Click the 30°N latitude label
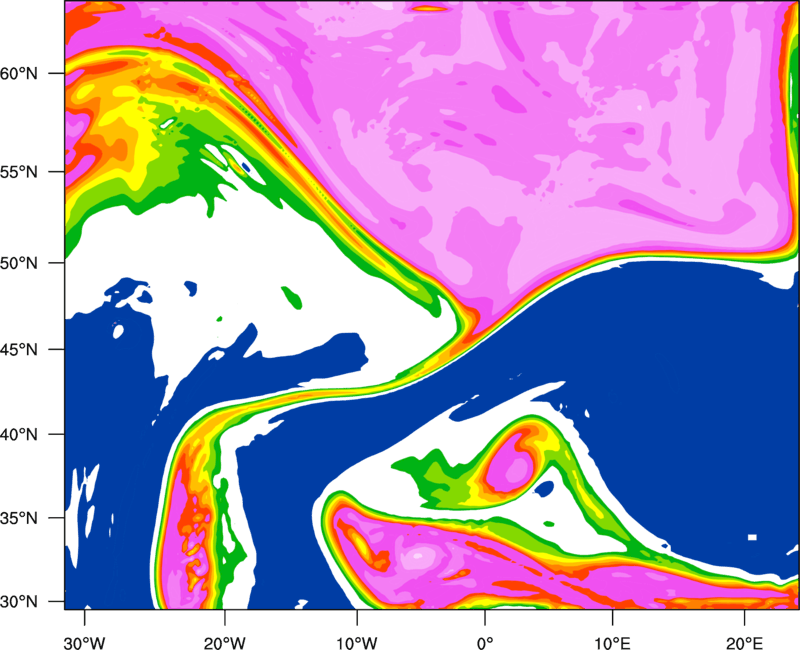Screen dimensions: 800x650 click(x=19, y=602)
